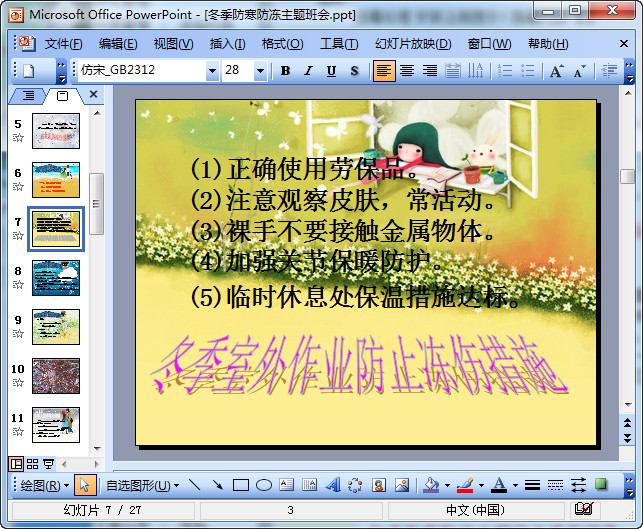Select slide 8 thumbnail
This screenshot has height=529, width=643.
56,278
